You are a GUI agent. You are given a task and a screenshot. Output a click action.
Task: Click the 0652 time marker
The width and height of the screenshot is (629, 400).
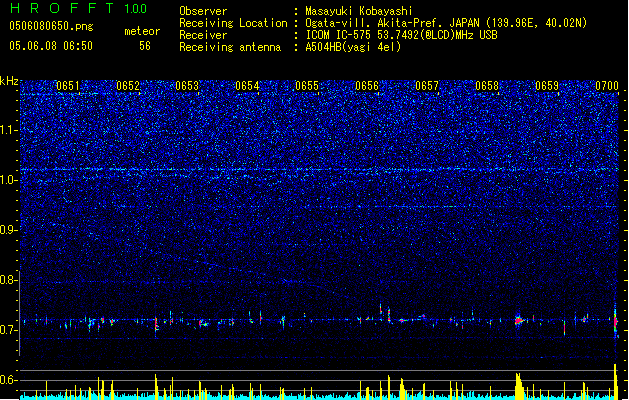[x=128, y=86]
